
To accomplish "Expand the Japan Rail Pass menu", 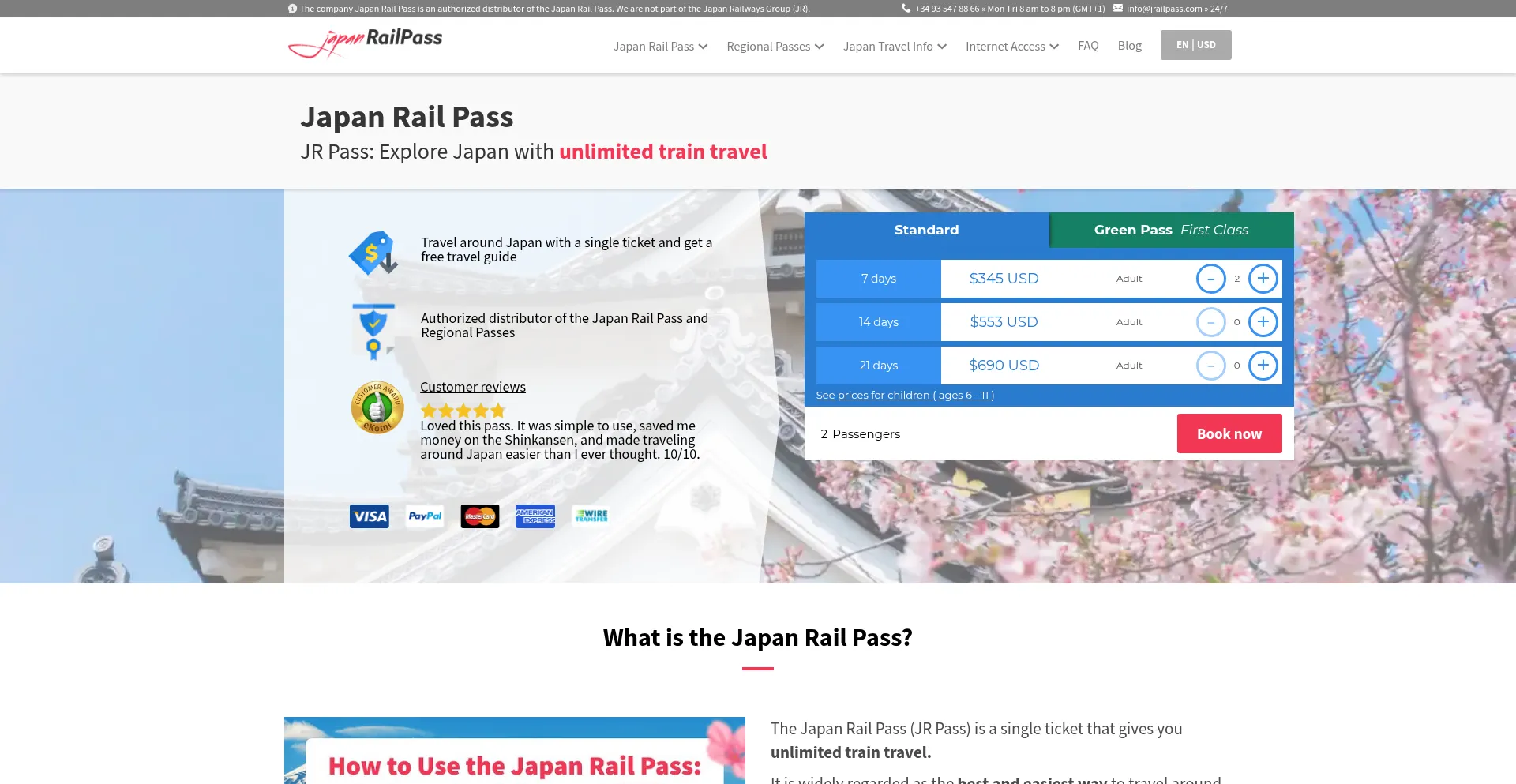I will click(660, 47).
